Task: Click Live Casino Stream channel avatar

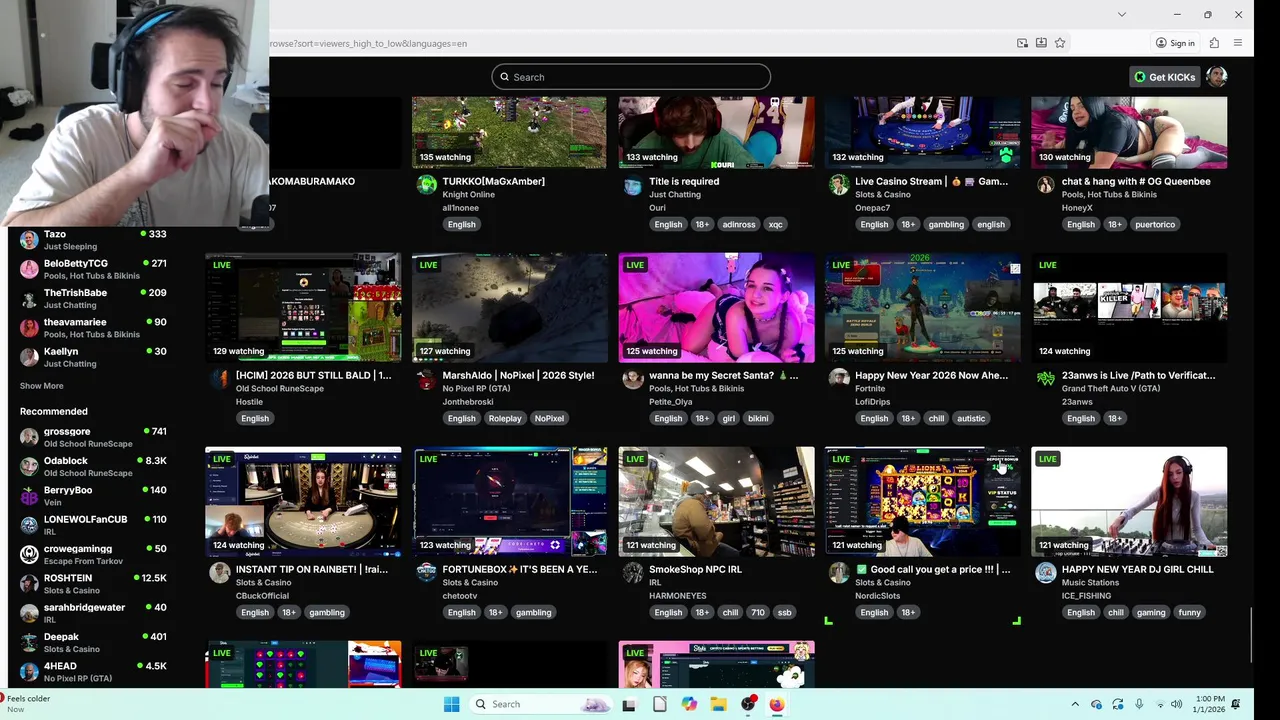Action: [x=839, y=185]
